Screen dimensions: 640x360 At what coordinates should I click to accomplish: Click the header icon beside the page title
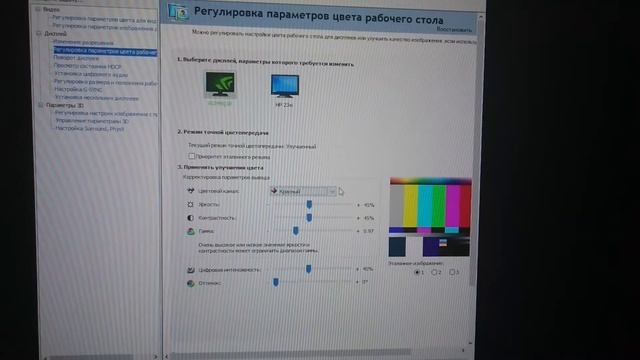(x=178, y=12)
